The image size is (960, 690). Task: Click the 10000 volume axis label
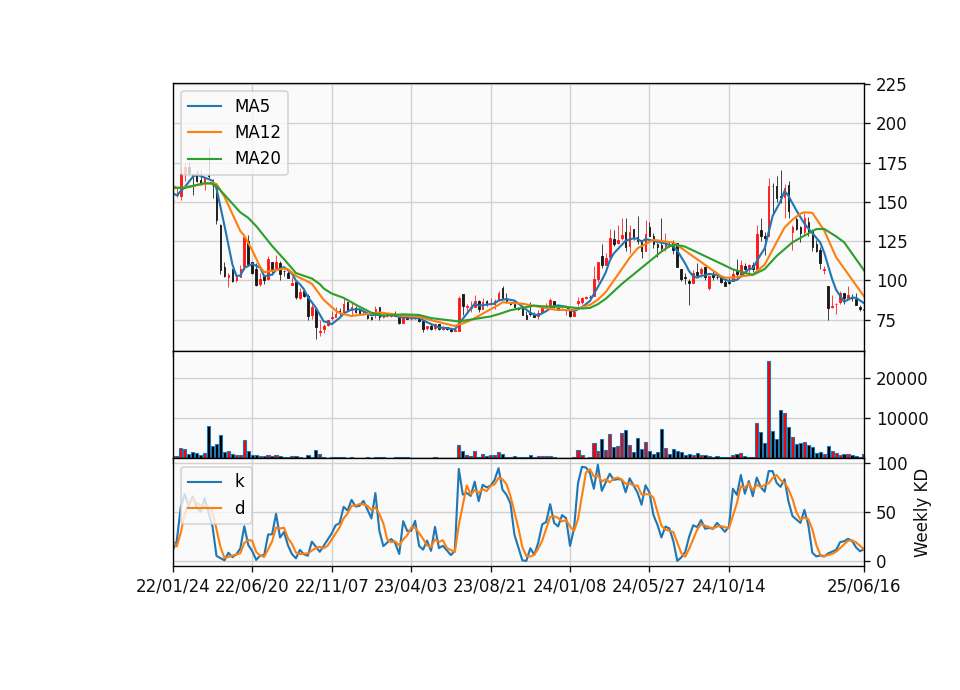coord(902,419)
